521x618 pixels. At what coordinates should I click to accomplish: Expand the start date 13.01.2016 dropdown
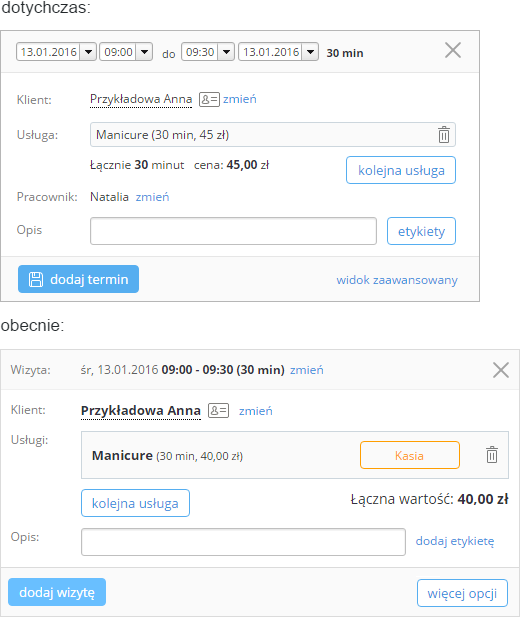[x=88, y=52]
